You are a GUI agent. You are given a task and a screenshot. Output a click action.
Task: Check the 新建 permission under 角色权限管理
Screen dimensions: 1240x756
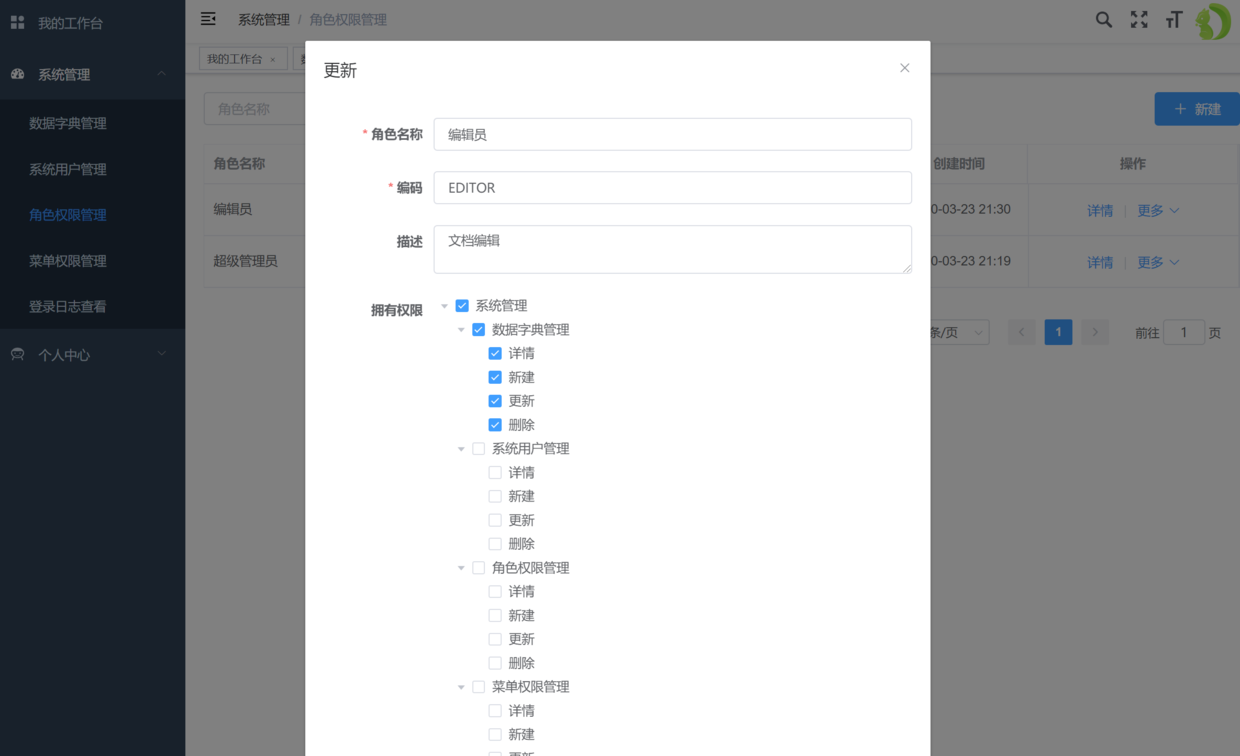[494, 615]
